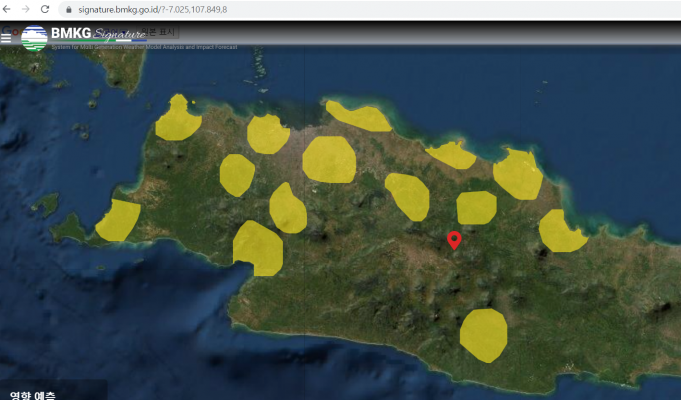Select the yellow zone at northwest coastal tip
681x400 pixels.
[178, 118]
